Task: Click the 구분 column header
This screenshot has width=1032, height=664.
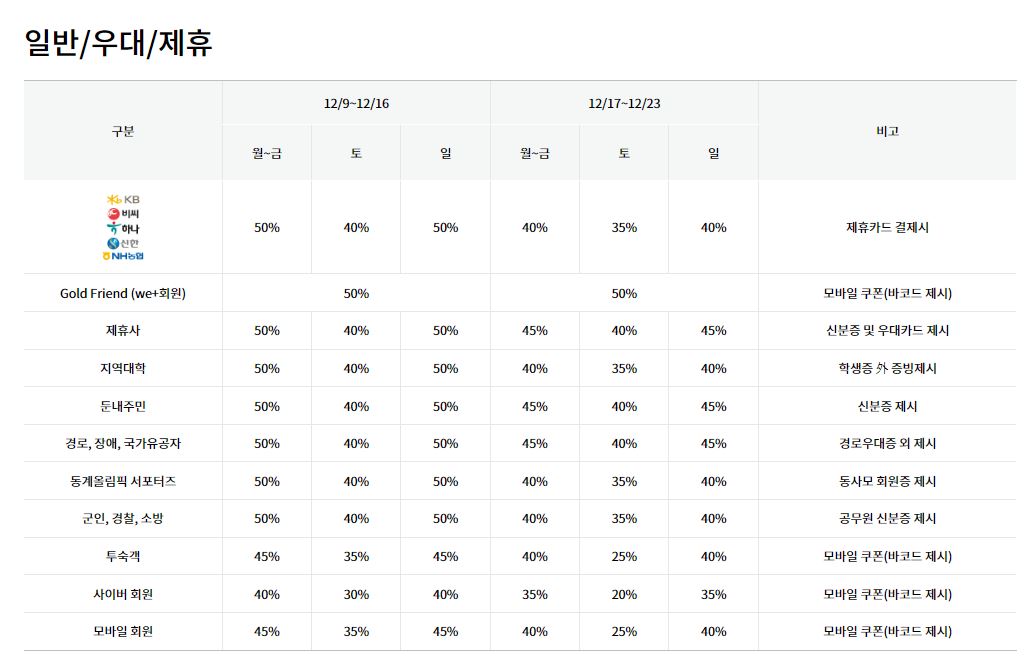Action: [123, 131]
